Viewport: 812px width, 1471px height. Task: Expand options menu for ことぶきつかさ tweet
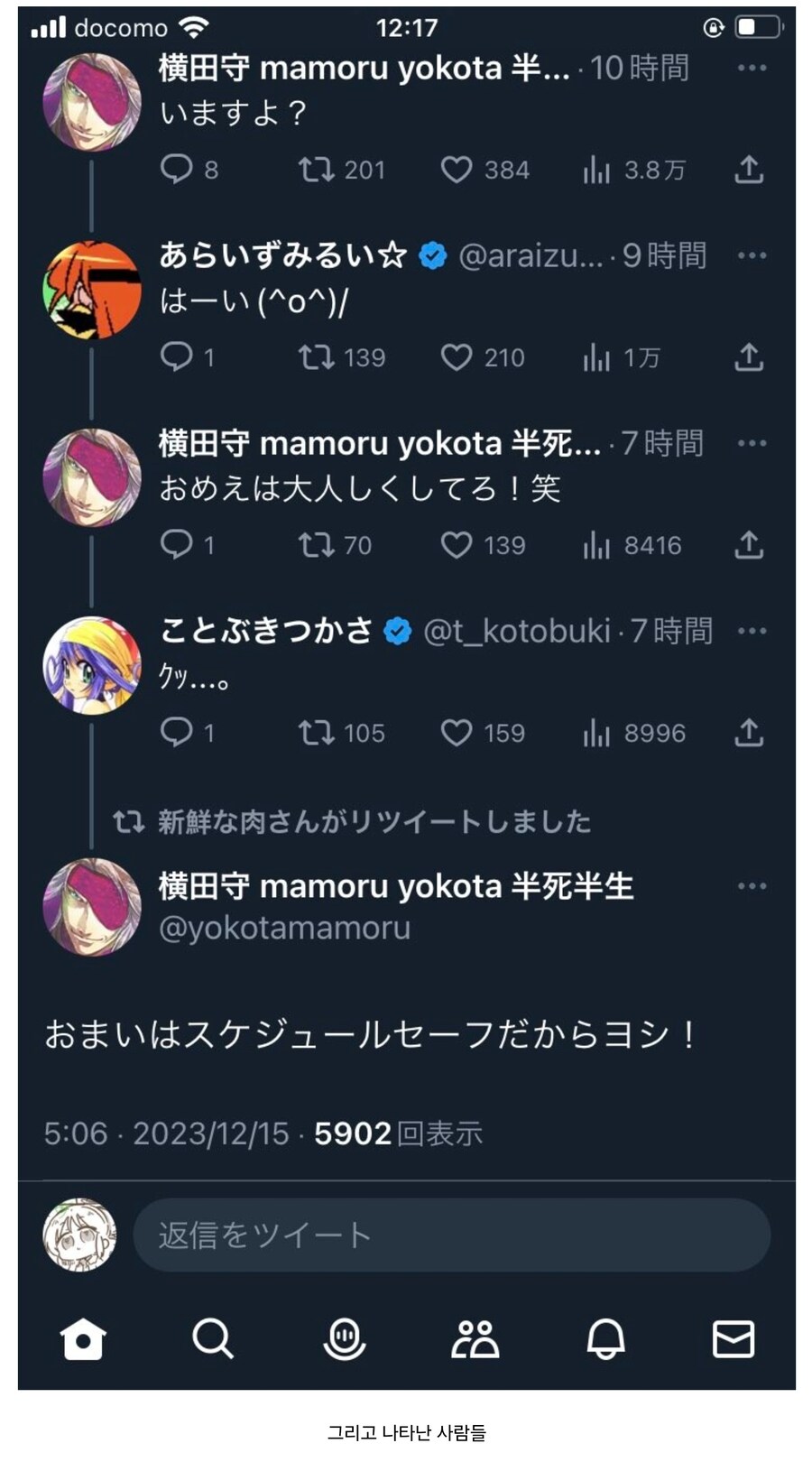[752, 631]
